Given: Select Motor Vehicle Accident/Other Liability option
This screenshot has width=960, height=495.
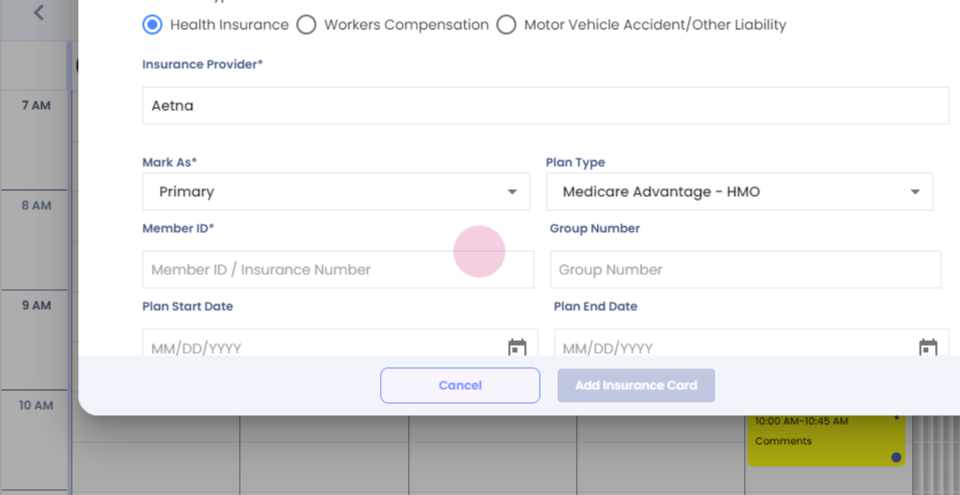Looking at the screenshot, I should pyautogui.click(x=506, y=25).
